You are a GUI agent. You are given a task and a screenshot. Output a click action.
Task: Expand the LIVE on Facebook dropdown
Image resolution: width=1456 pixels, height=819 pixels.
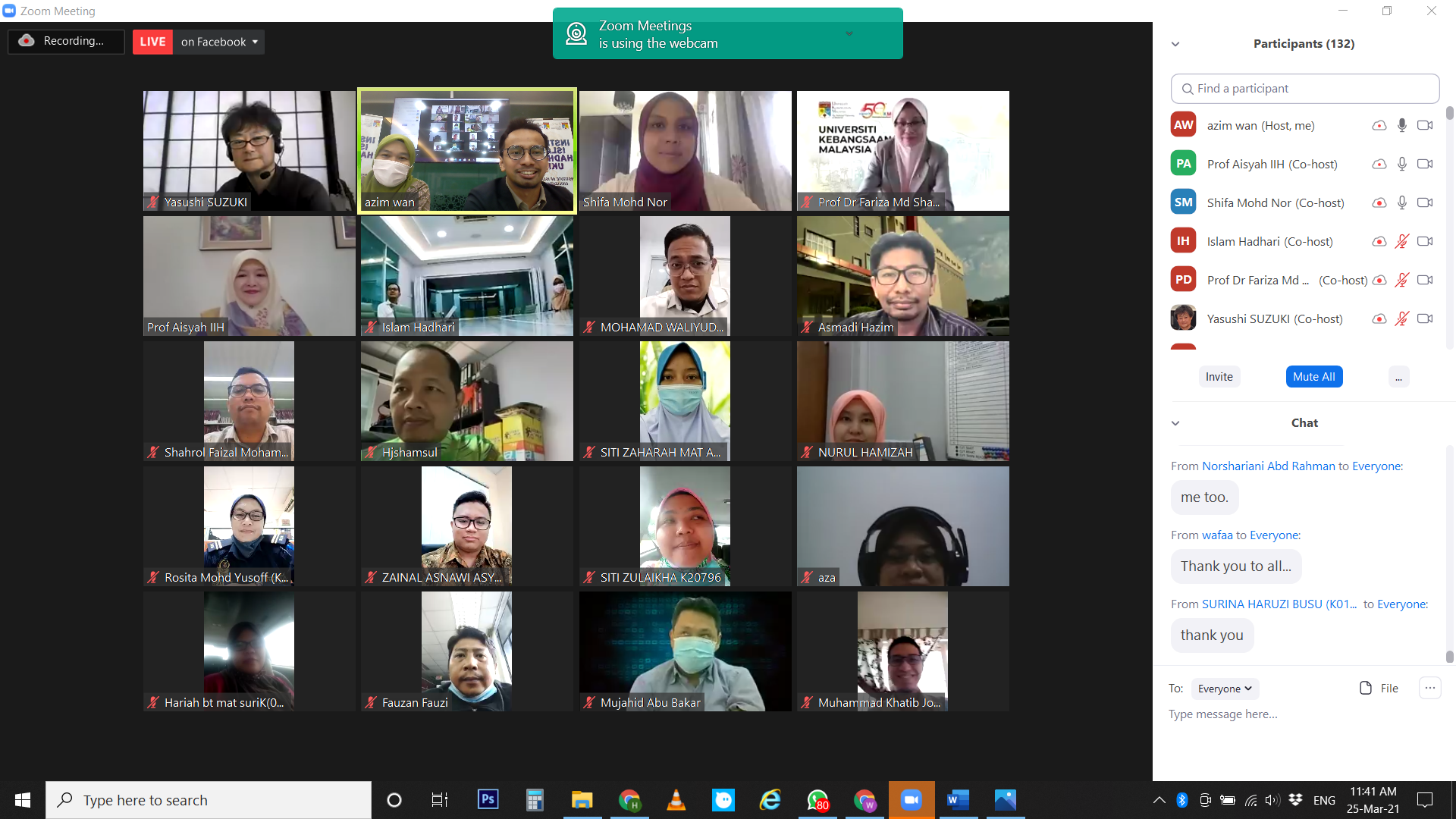tap(255, 42)
